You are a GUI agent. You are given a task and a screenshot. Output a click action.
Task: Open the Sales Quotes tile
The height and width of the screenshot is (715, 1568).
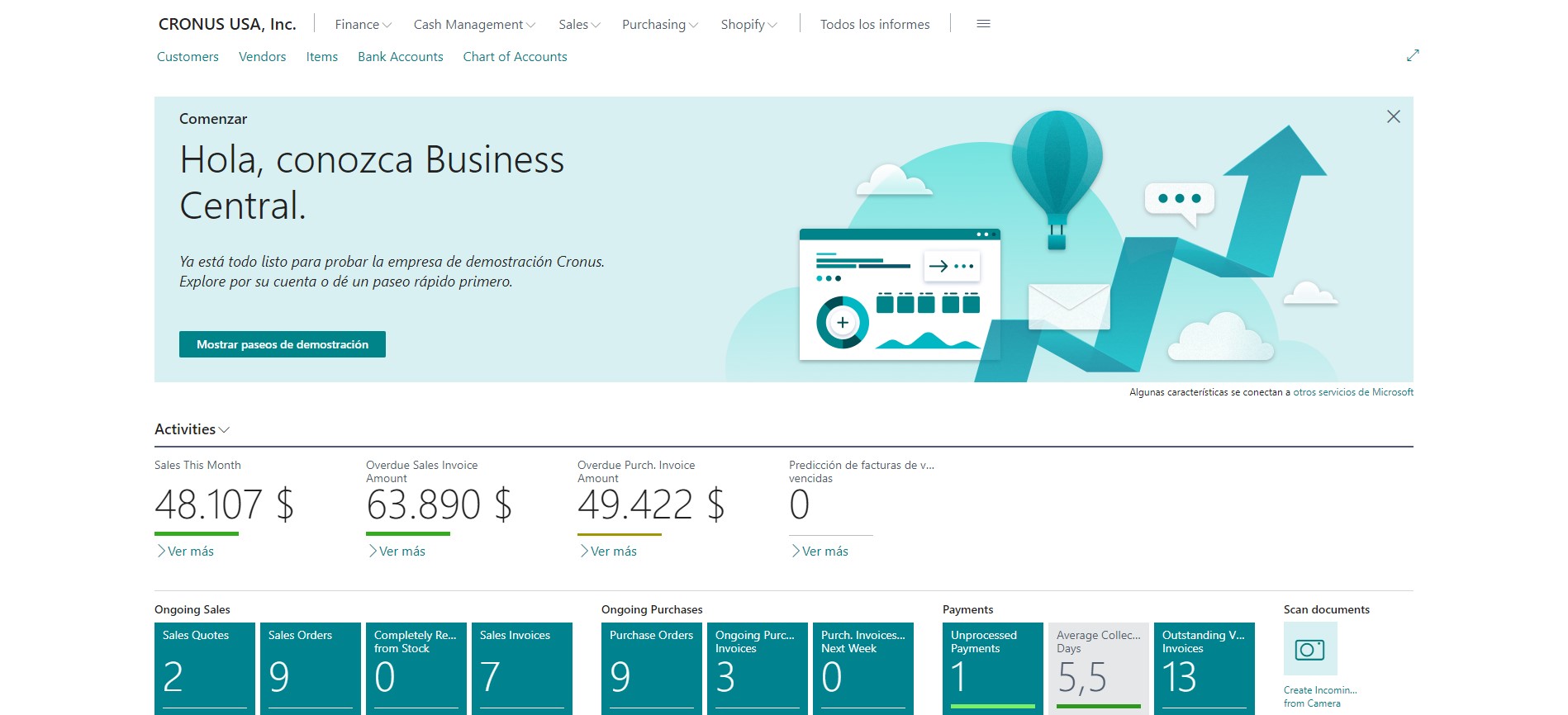205,668
